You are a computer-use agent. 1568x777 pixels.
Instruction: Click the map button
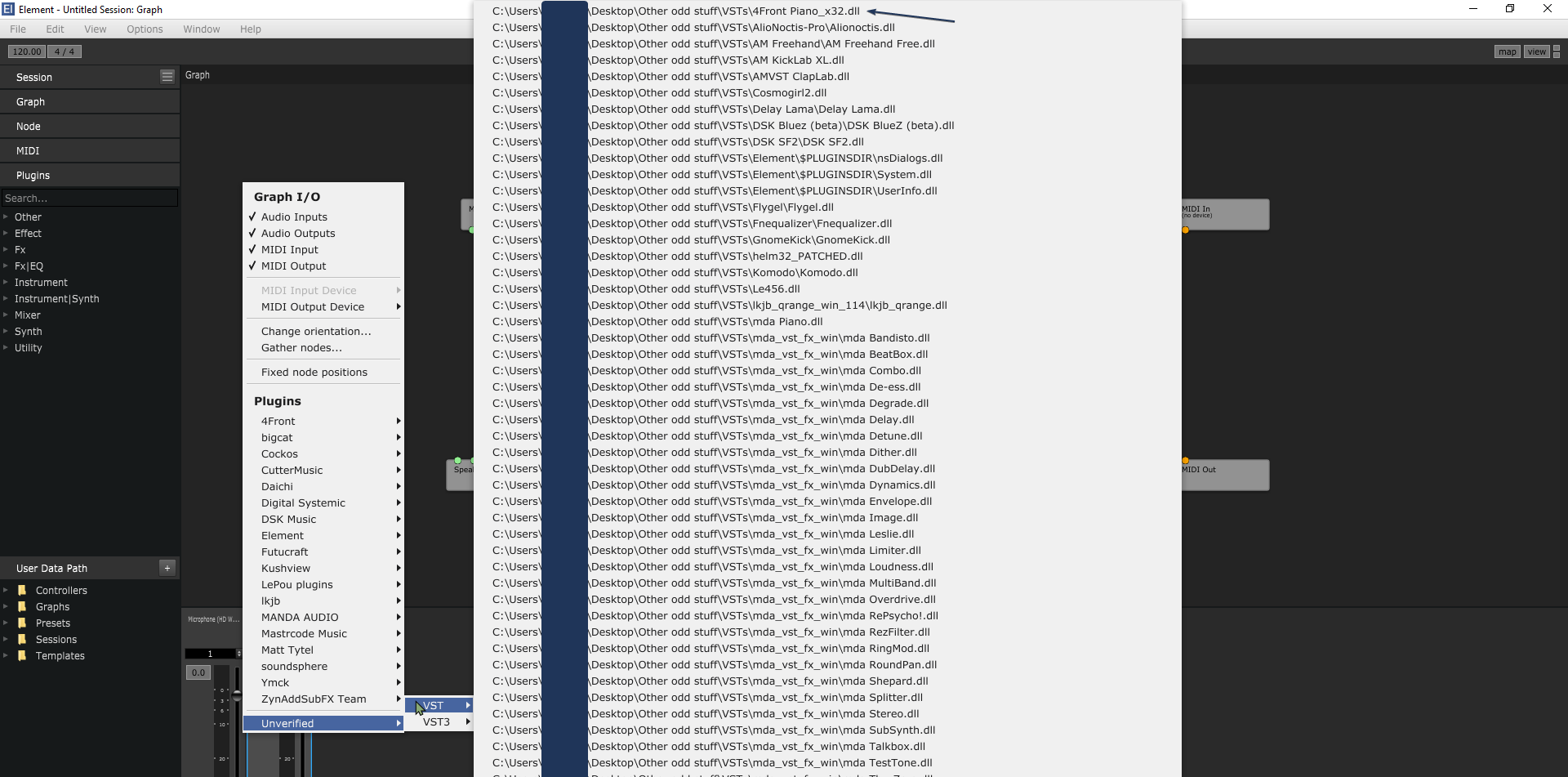pyautogui.click(x=1507, y=51)
